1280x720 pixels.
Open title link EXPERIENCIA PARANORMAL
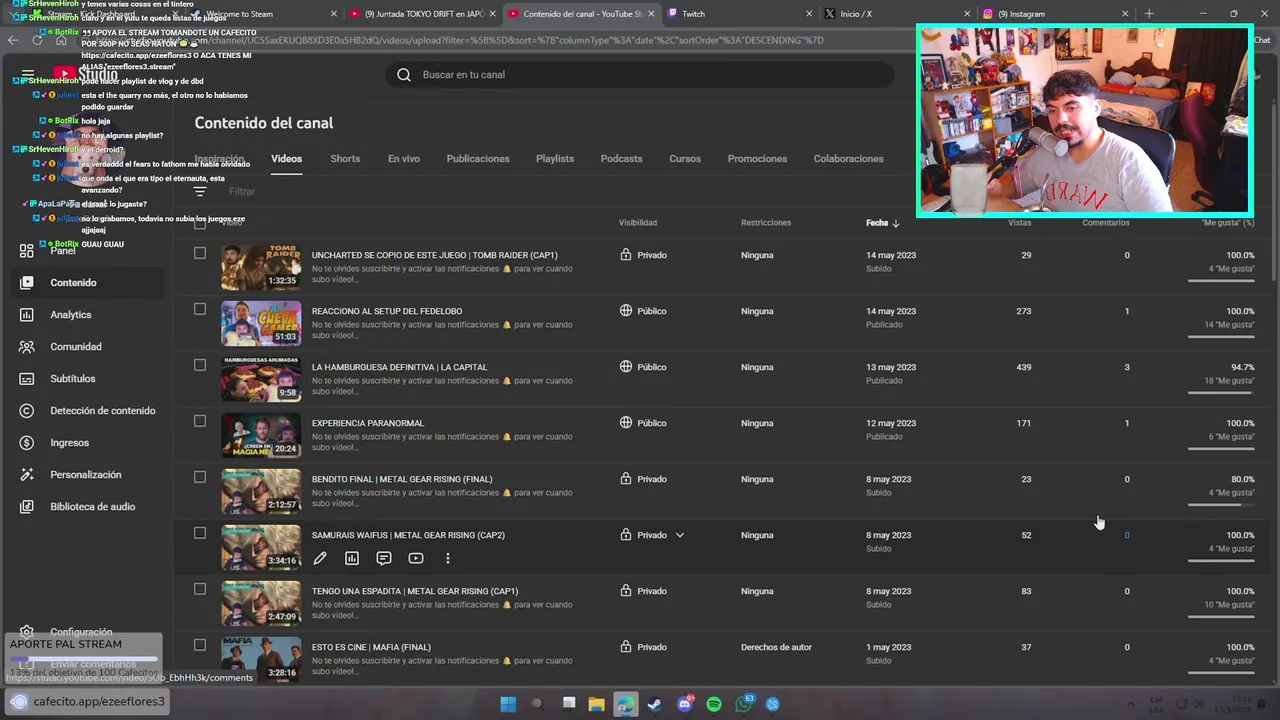coord(368,423)
